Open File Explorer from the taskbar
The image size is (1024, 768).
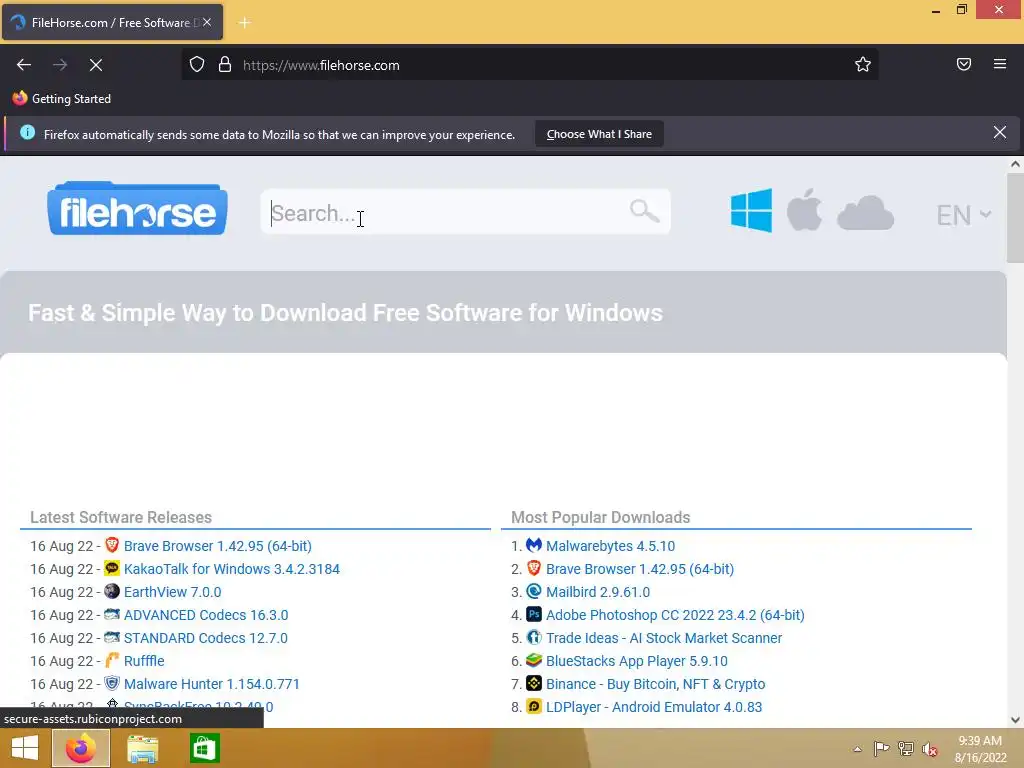click(142, 748)
